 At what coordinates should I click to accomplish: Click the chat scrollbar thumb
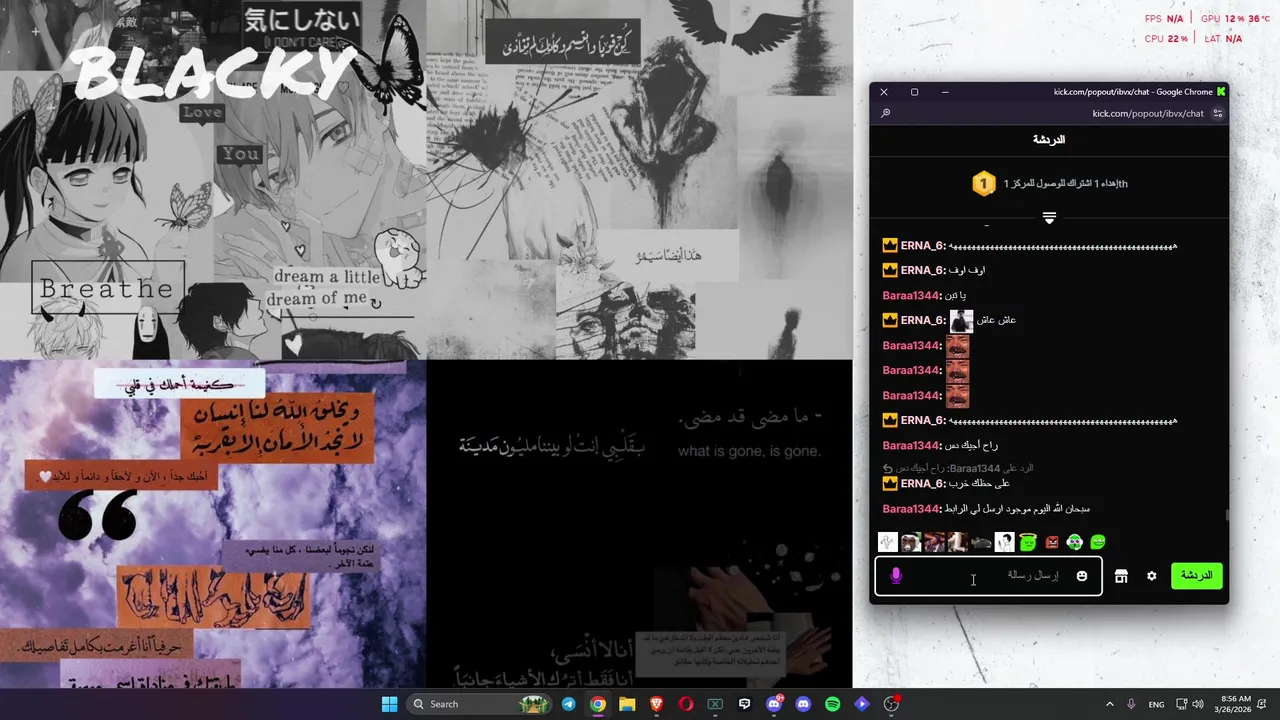pos(1226,516)
